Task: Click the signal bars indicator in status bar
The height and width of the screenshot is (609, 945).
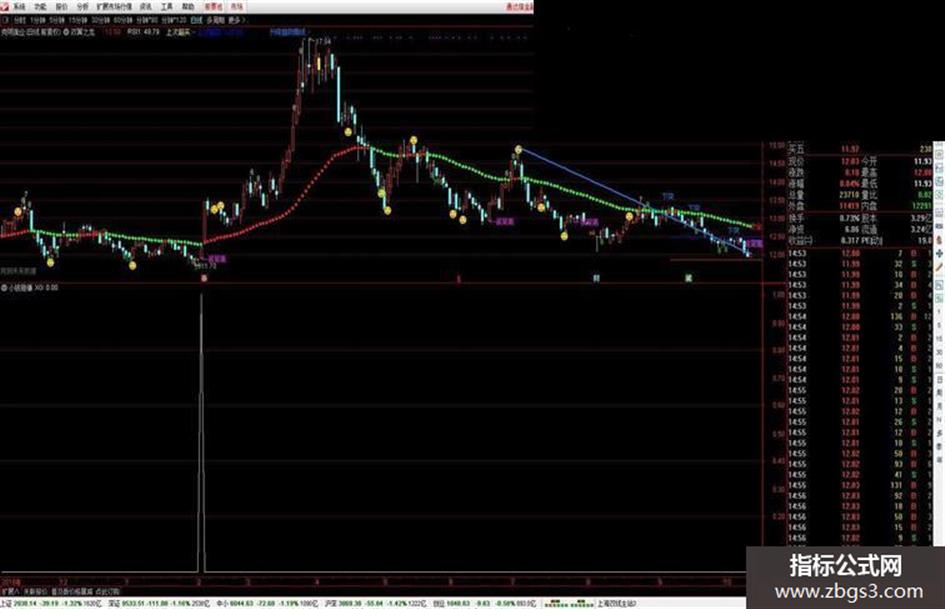Action: [x=568, y=603]
